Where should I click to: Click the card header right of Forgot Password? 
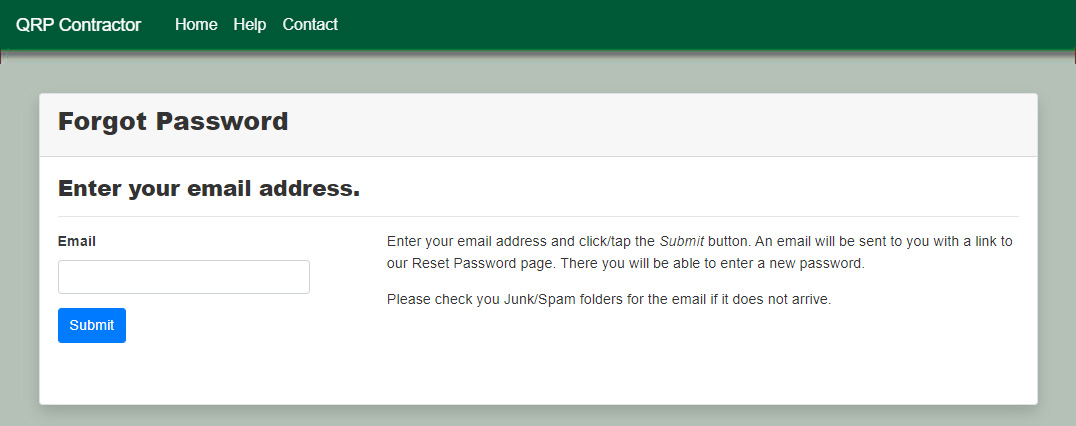coord(660,124)
